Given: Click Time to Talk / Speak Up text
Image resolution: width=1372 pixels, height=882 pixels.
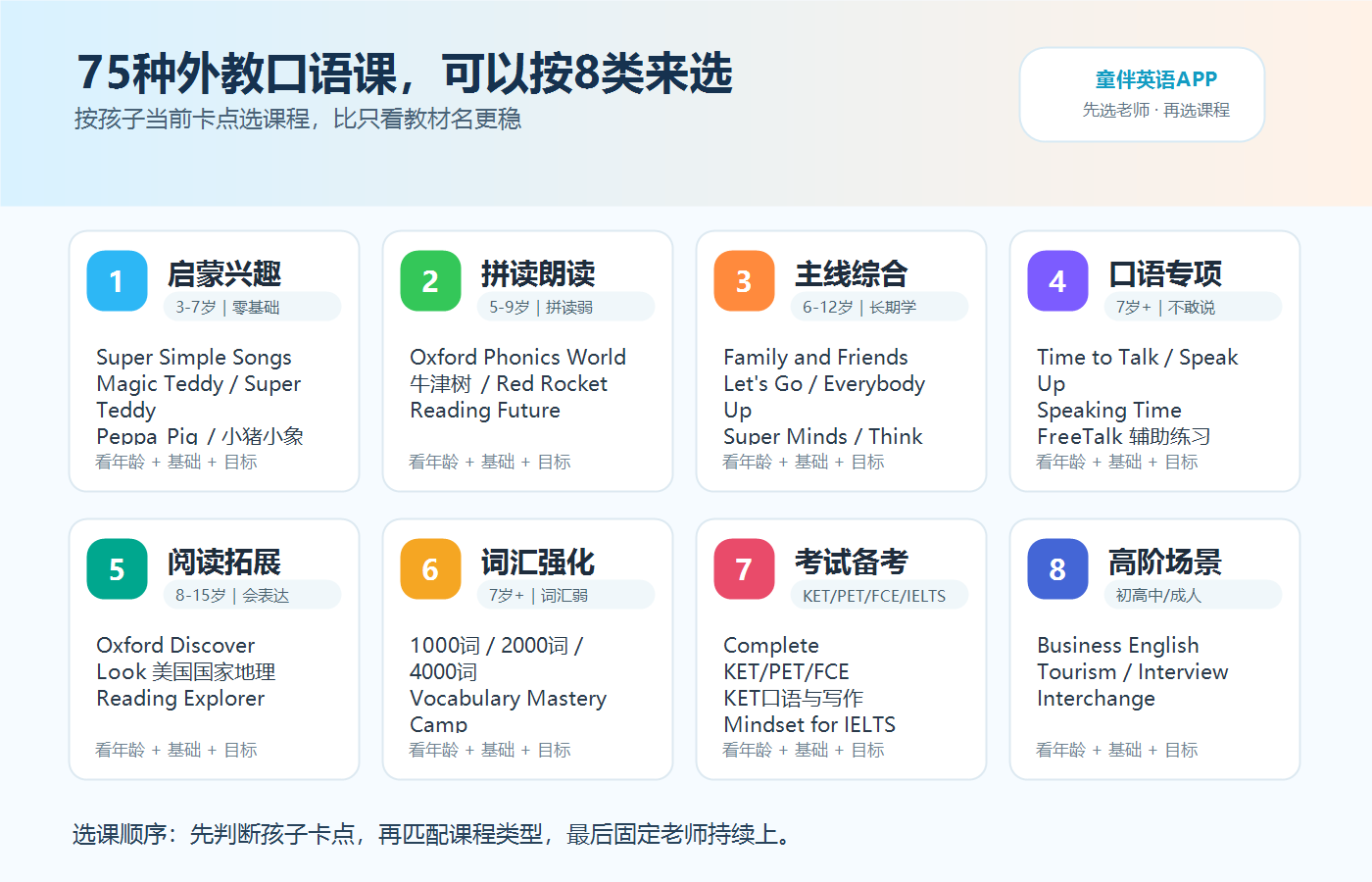Looking at the screenshot, I should pyautogui.click(x=1138, y=370).
